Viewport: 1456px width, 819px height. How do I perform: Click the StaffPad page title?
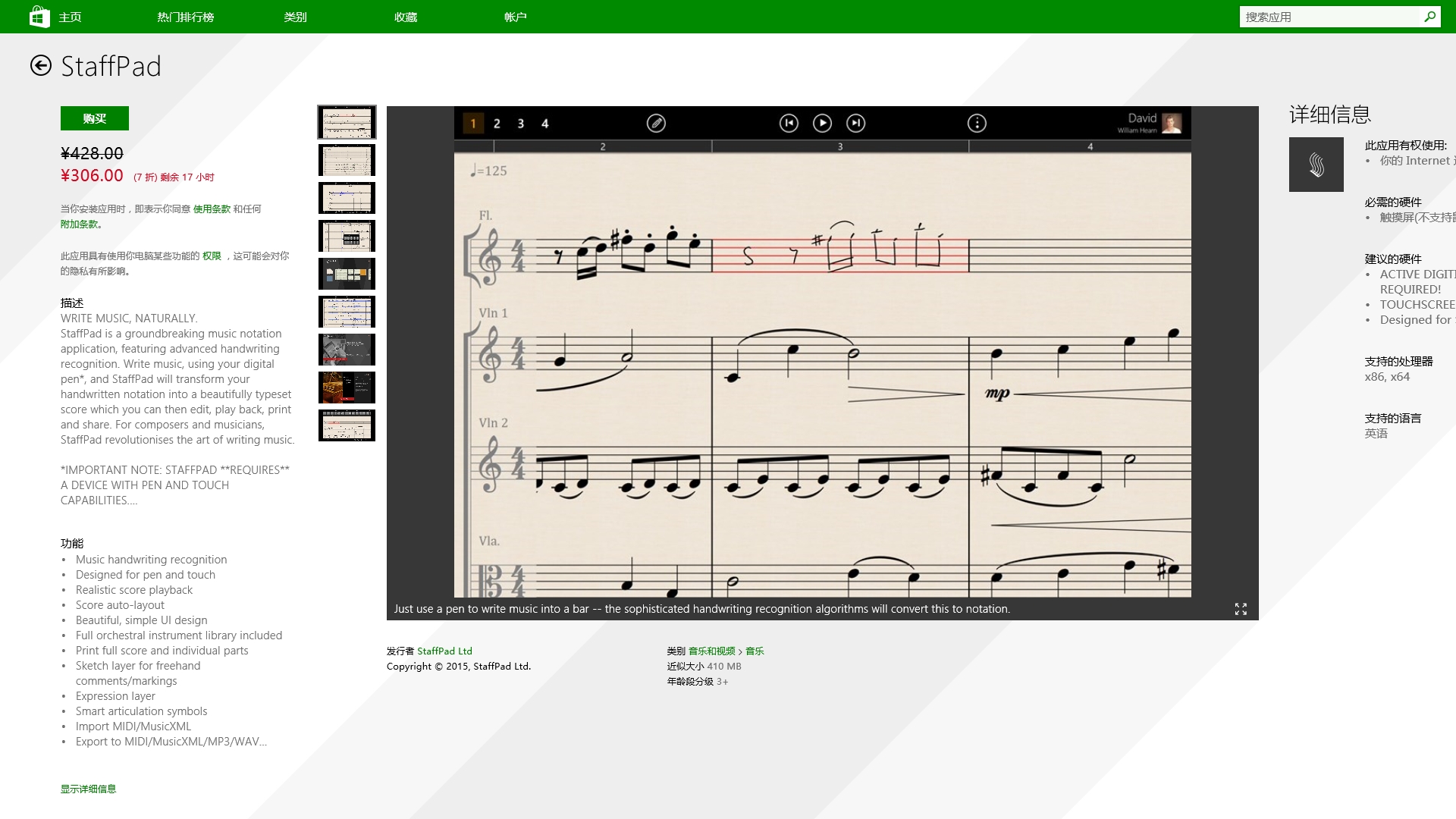(111, 66)
